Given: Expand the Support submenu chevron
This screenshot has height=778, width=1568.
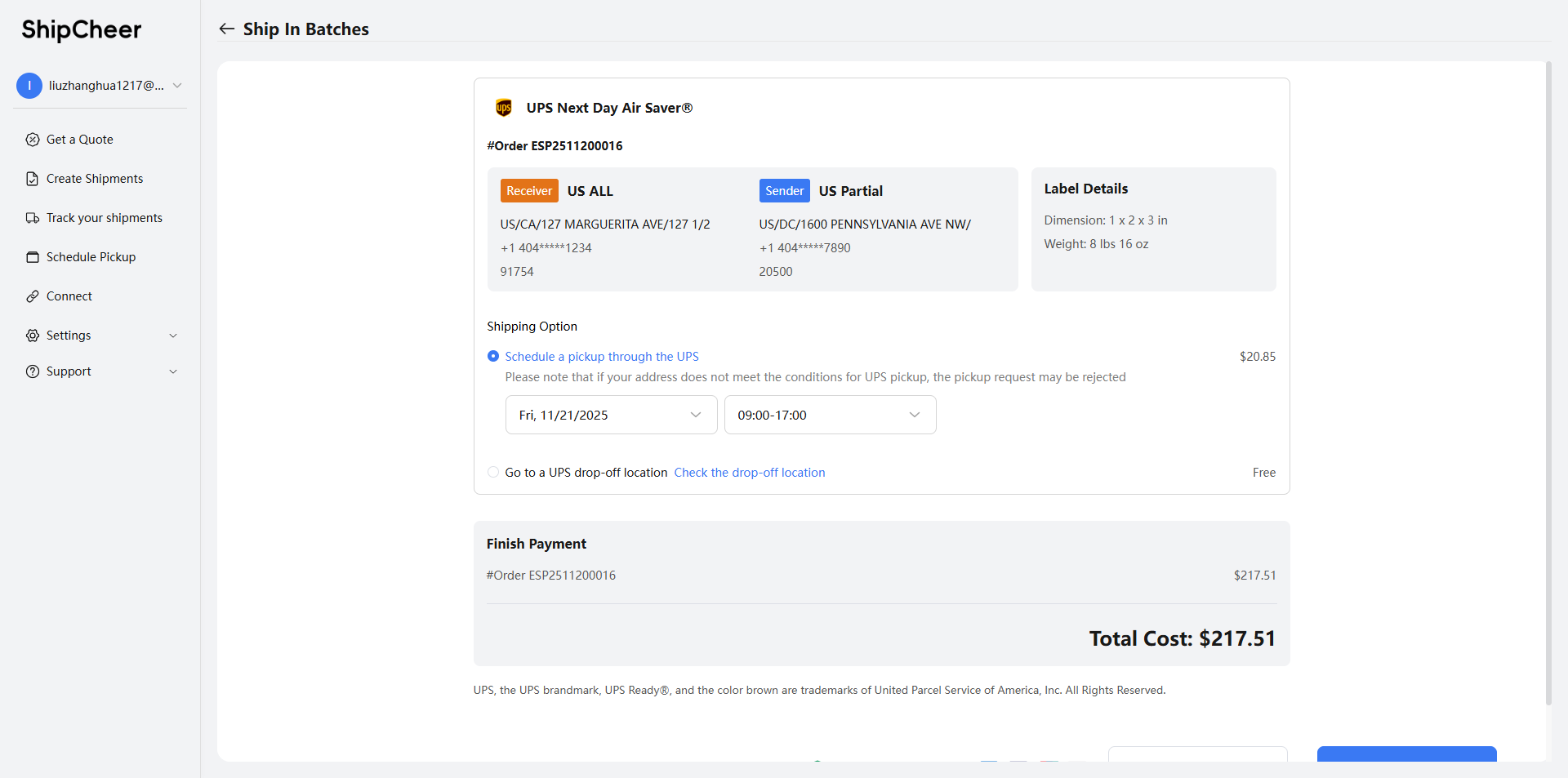Looking at the screenshot, I should 173,371.
